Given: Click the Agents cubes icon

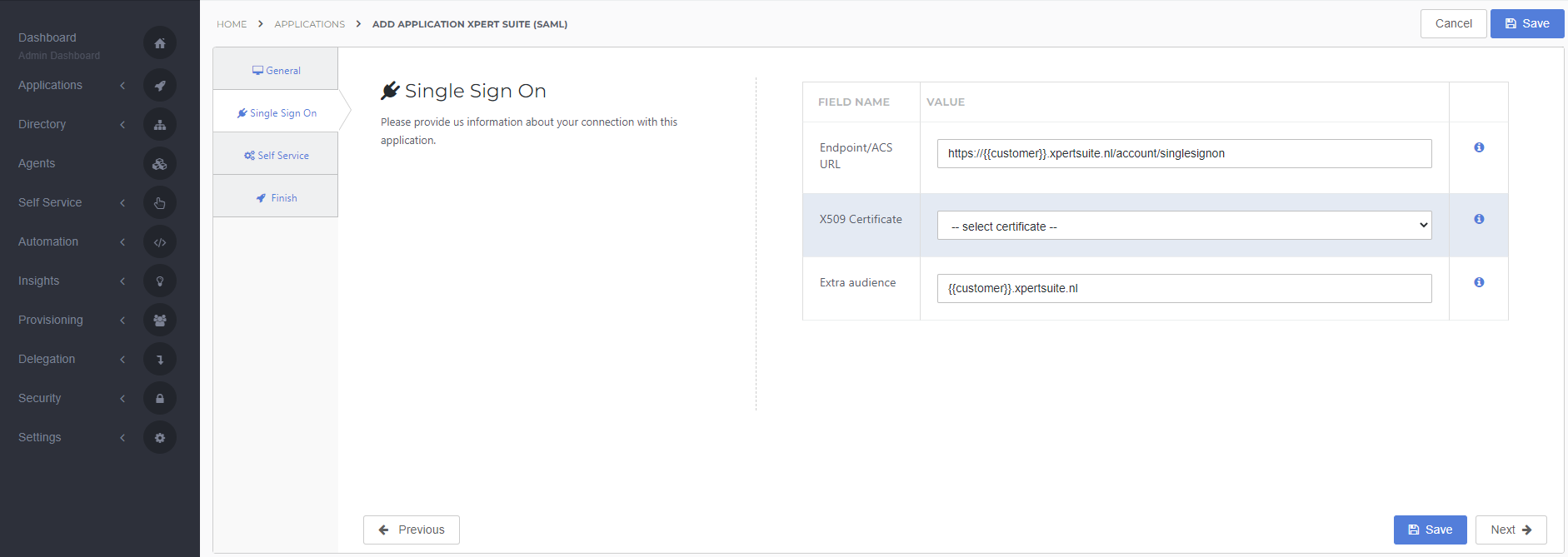Looking at the screenshot, I should tap(160, 164).
